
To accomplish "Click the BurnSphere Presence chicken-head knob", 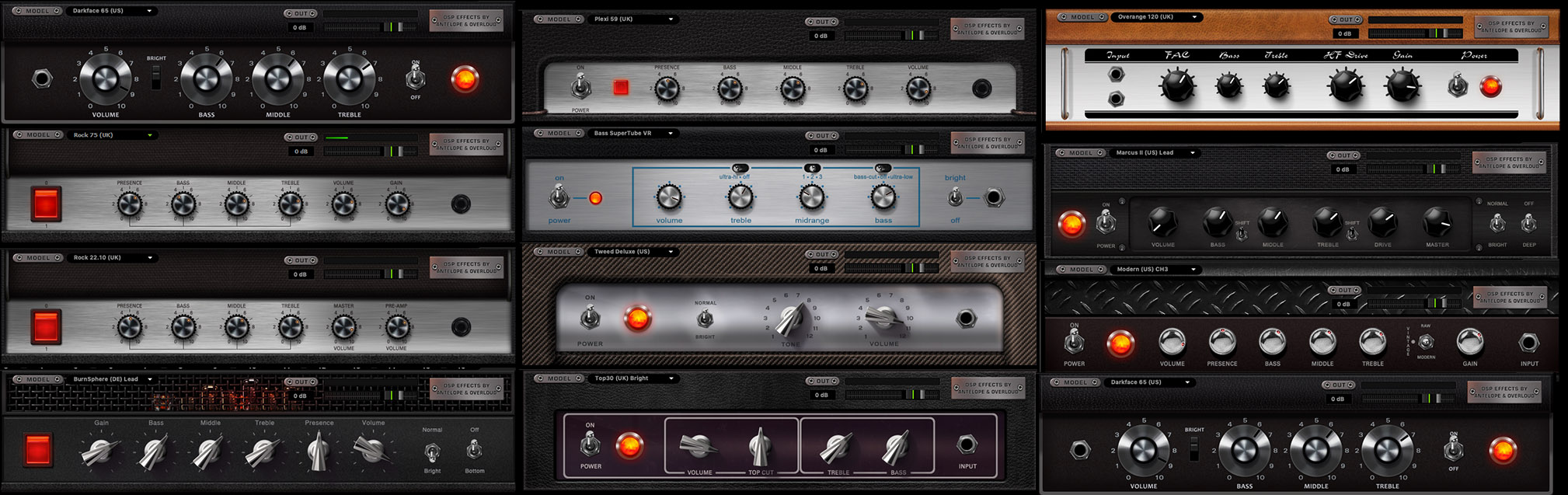I will 319,451.
